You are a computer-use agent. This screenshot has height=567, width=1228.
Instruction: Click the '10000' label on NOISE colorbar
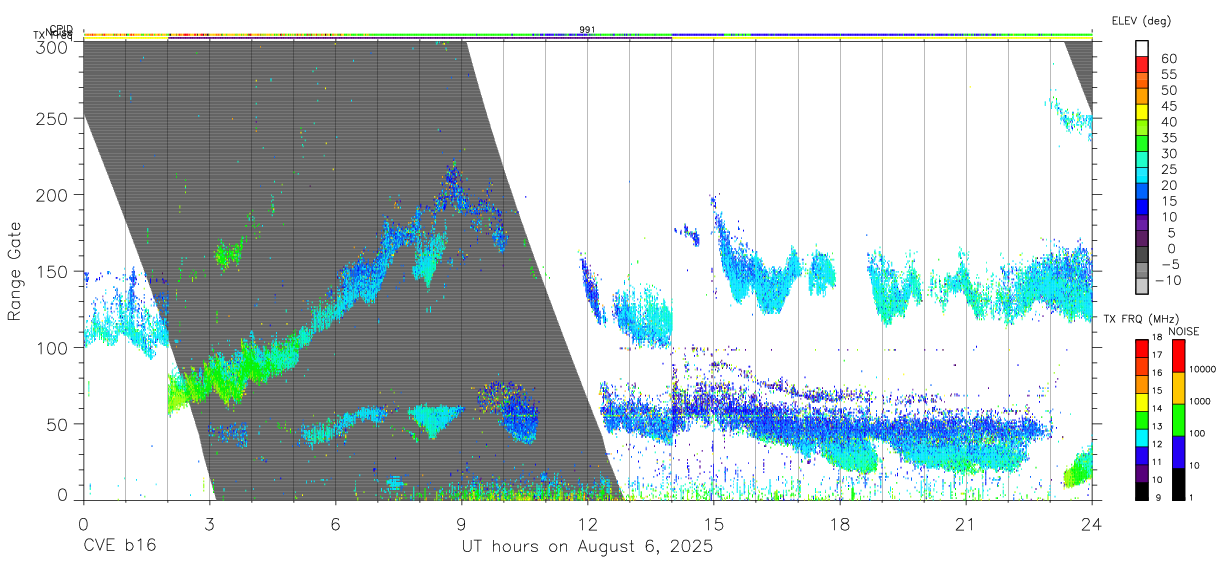coord(1201,370)
